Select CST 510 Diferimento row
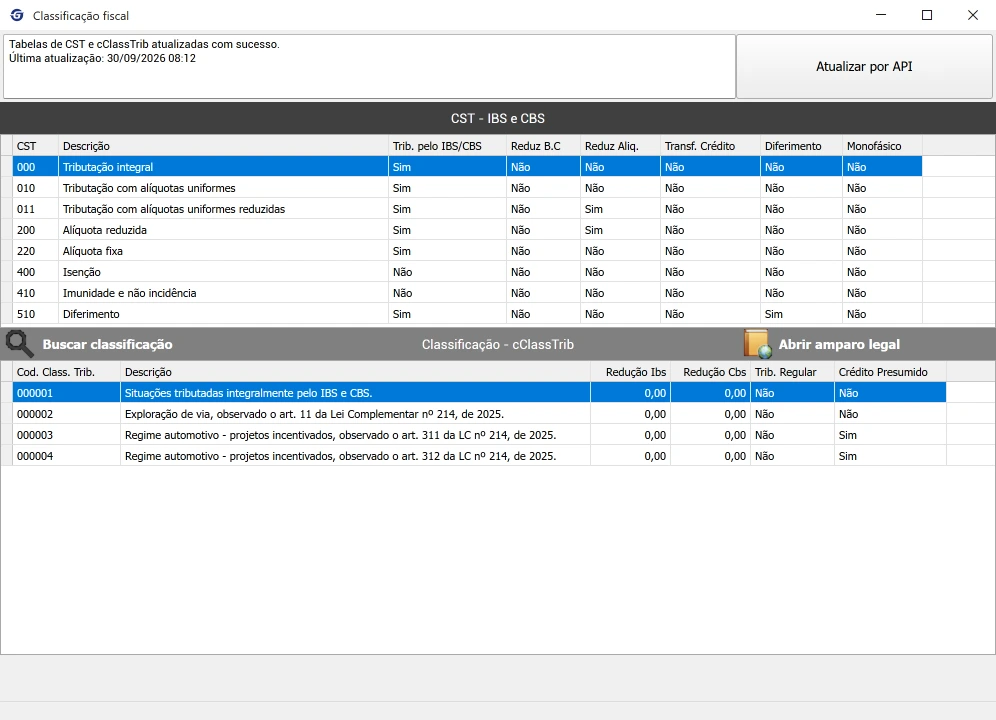Image resolution: width=996 pixels, height=720 pixels. [x=467, y=314]
